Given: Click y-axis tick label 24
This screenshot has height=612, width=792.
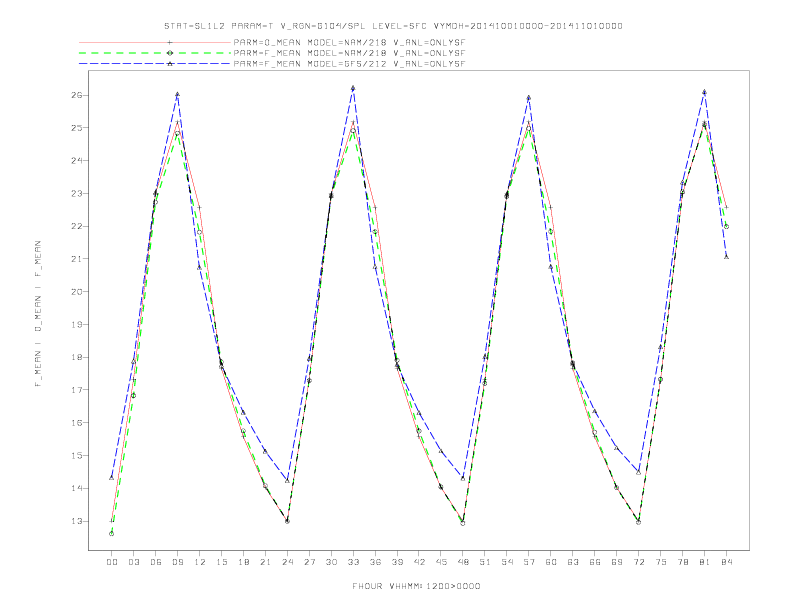Looking at the screenshot, I should tap(77, 161).
